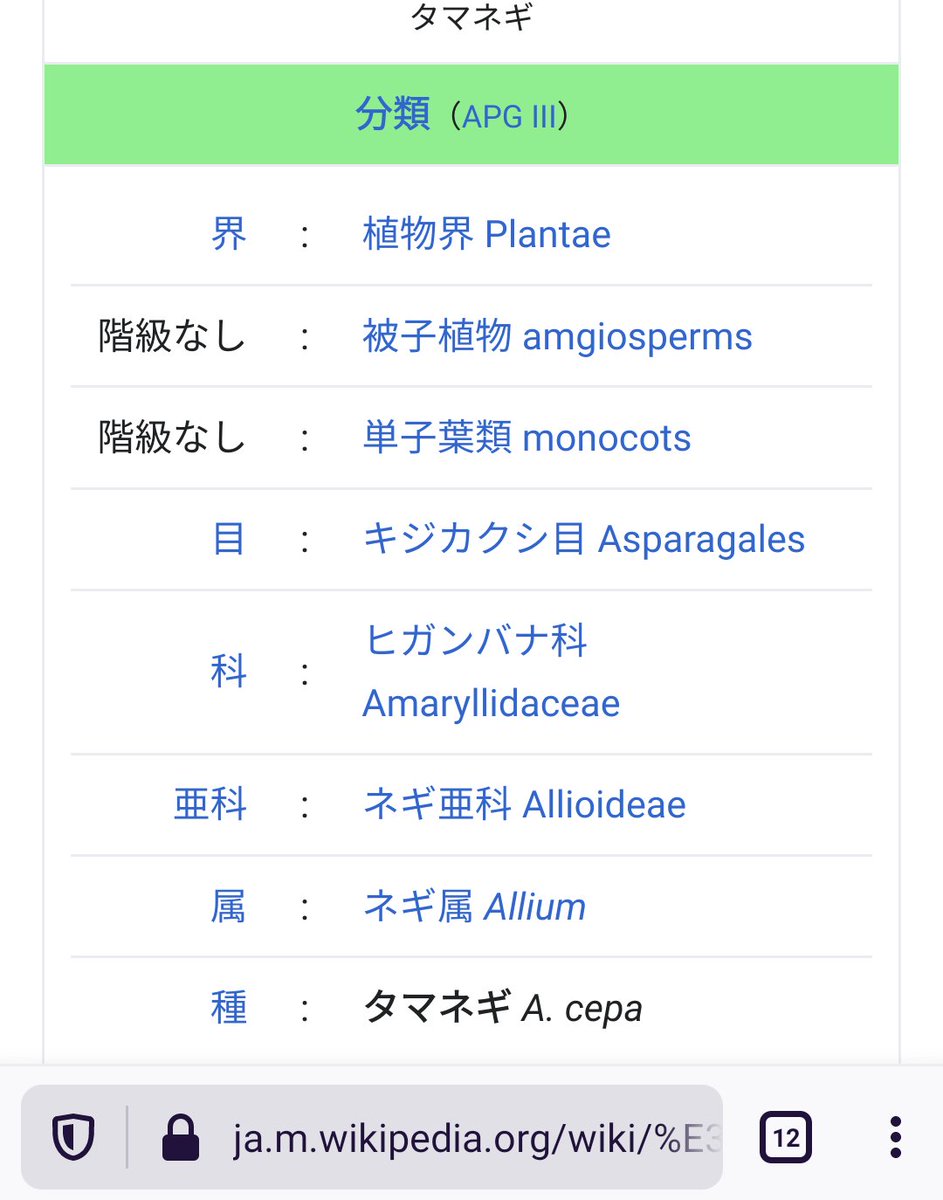Follow the ヒガンバナ科 Amaryllidaceae link
This screenshot has width=943, height=1200.
490,672
